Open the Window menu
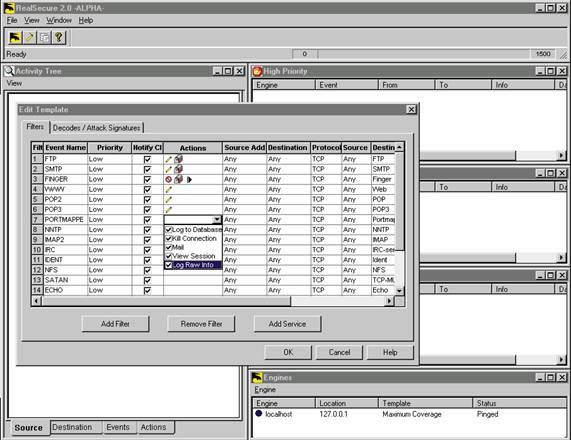Screen dimensions: 571x440 pos(59,20)
